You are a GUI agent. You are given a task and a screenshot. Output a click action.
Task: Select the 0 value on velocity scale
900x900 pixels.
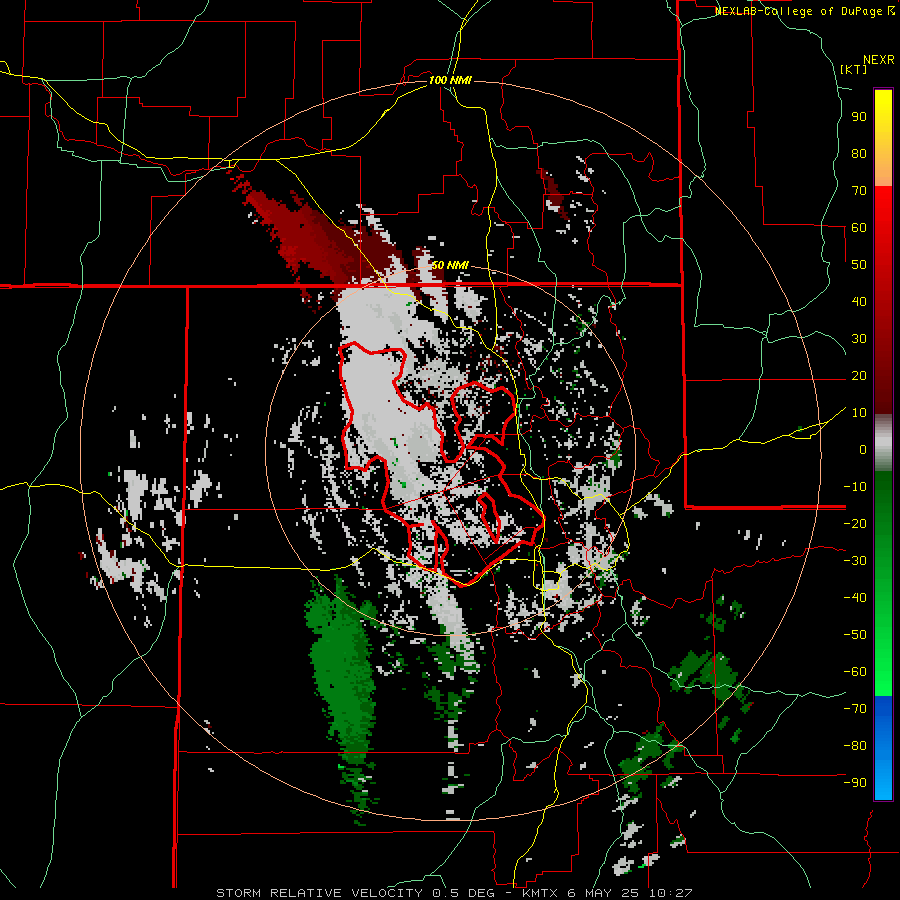click(863, 449)
